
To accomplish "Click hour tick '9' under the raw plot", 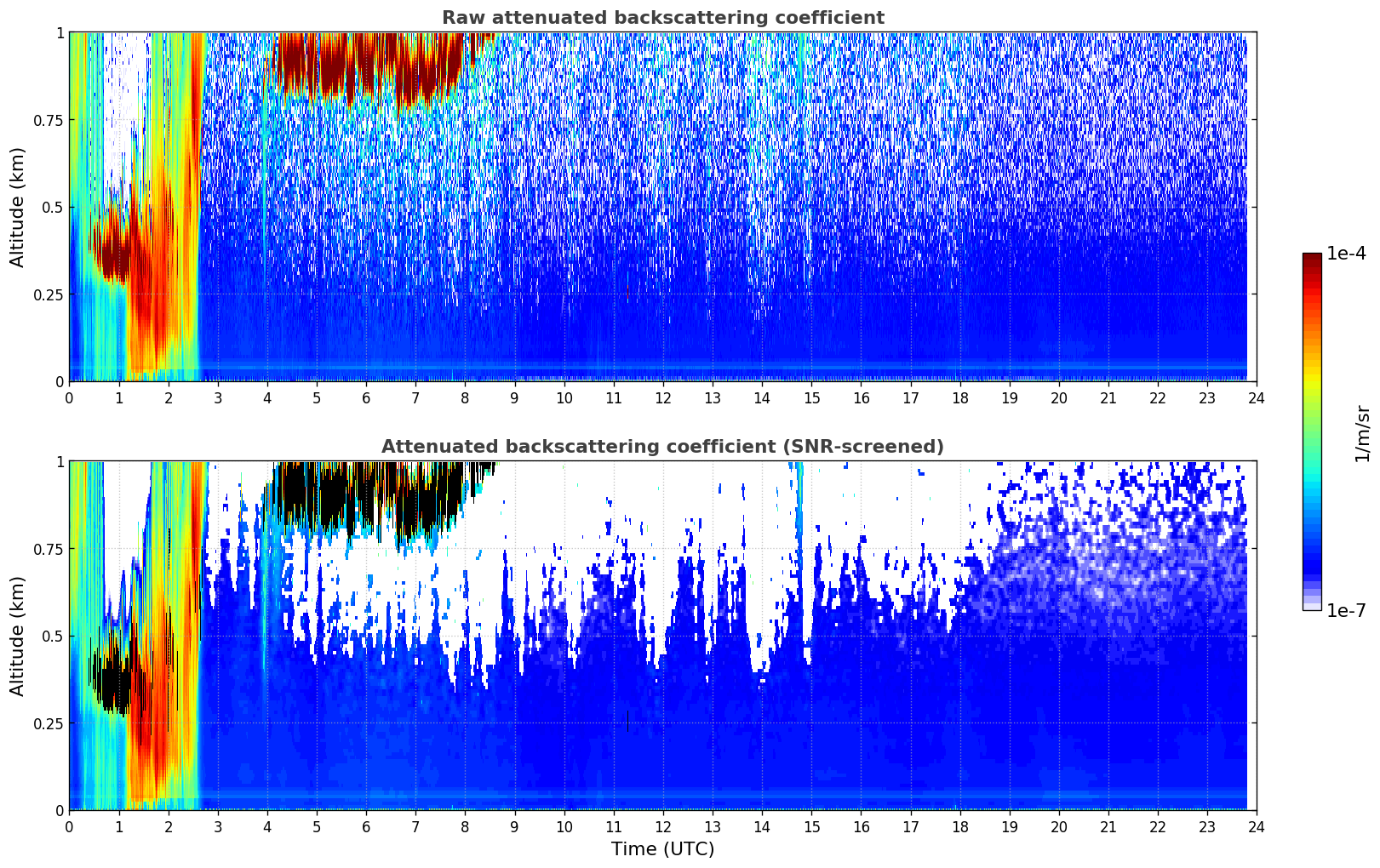I will click(x=514, y=397).
